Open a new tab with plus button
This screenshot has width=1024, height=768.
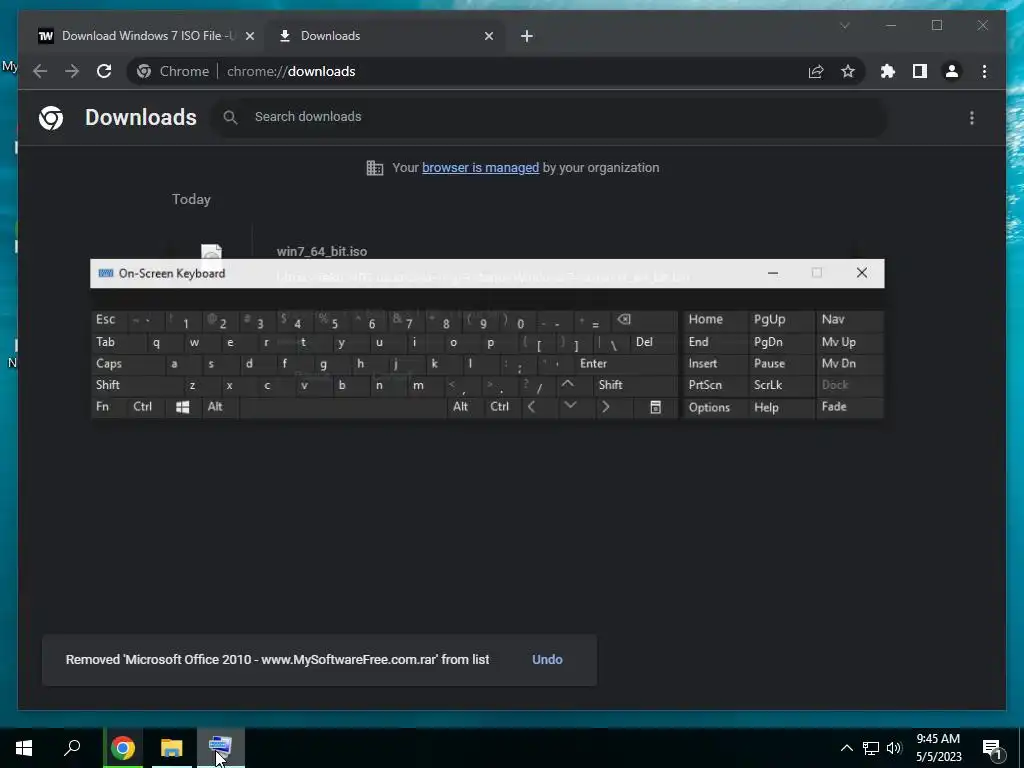[527, 36]
